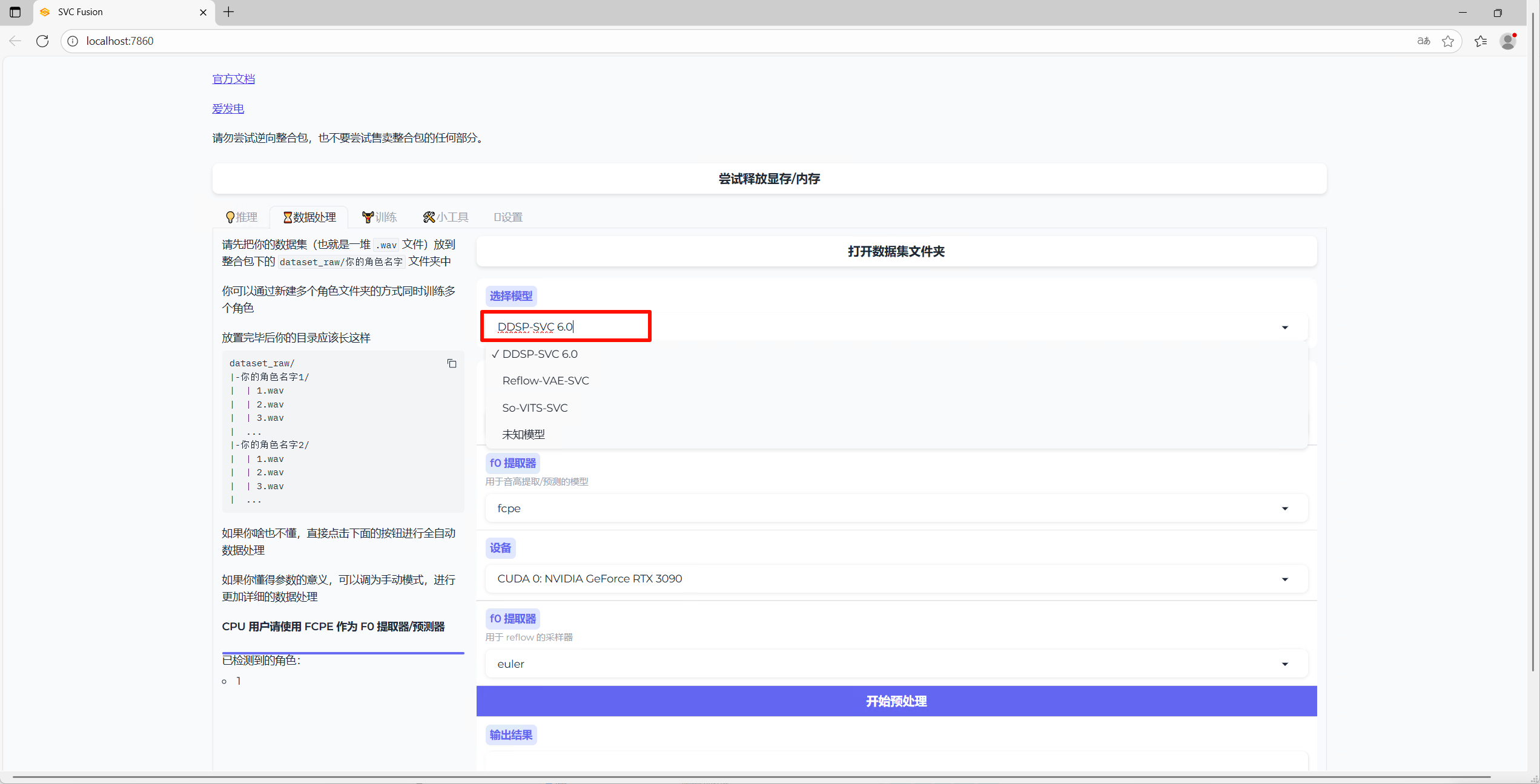Switch to the 训练 tab
The image size is (1540, 784).
coord(379,217)
